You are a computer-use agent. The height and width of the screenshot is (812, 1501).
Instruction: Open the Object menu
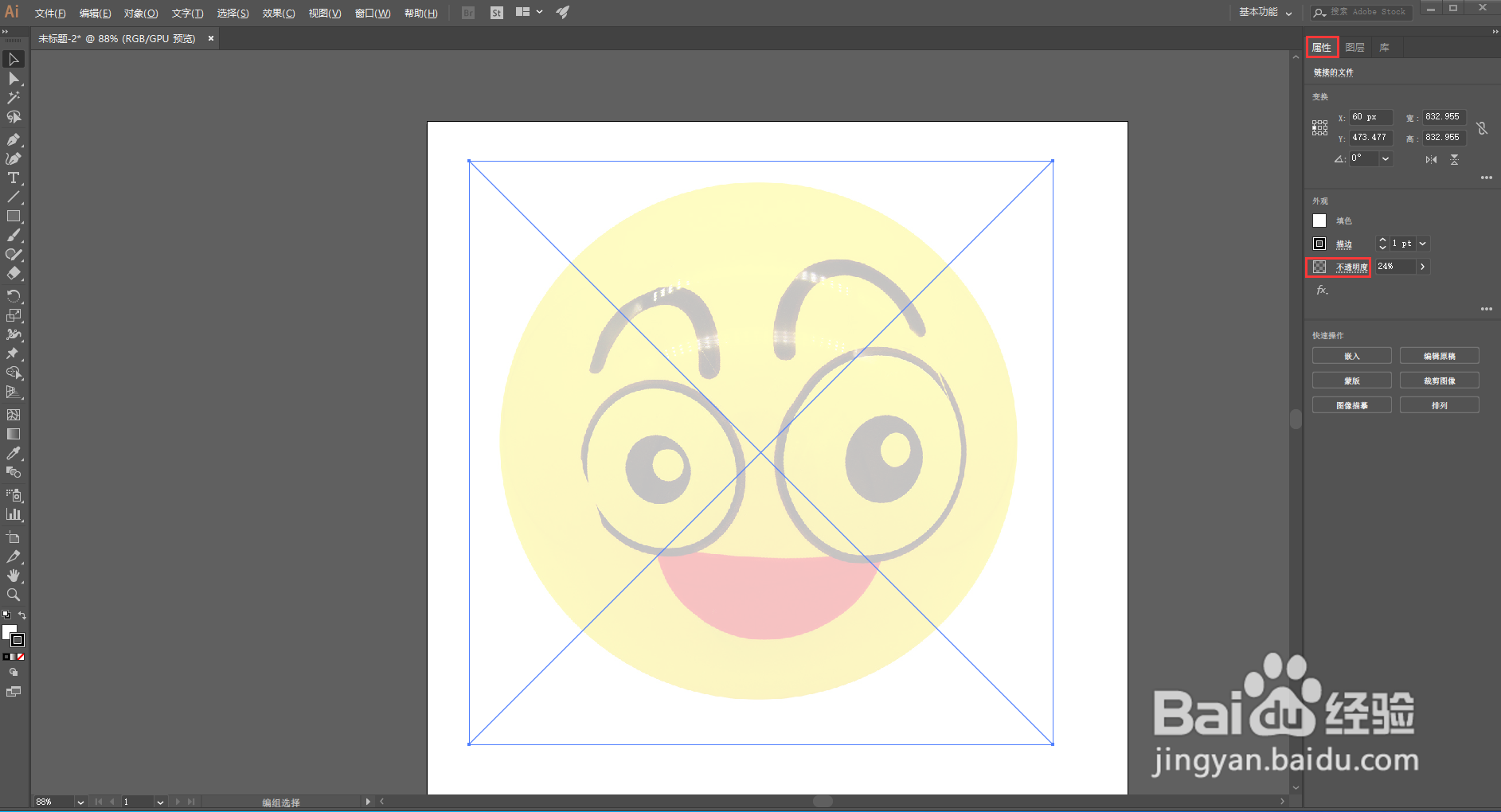click(141, 14)
